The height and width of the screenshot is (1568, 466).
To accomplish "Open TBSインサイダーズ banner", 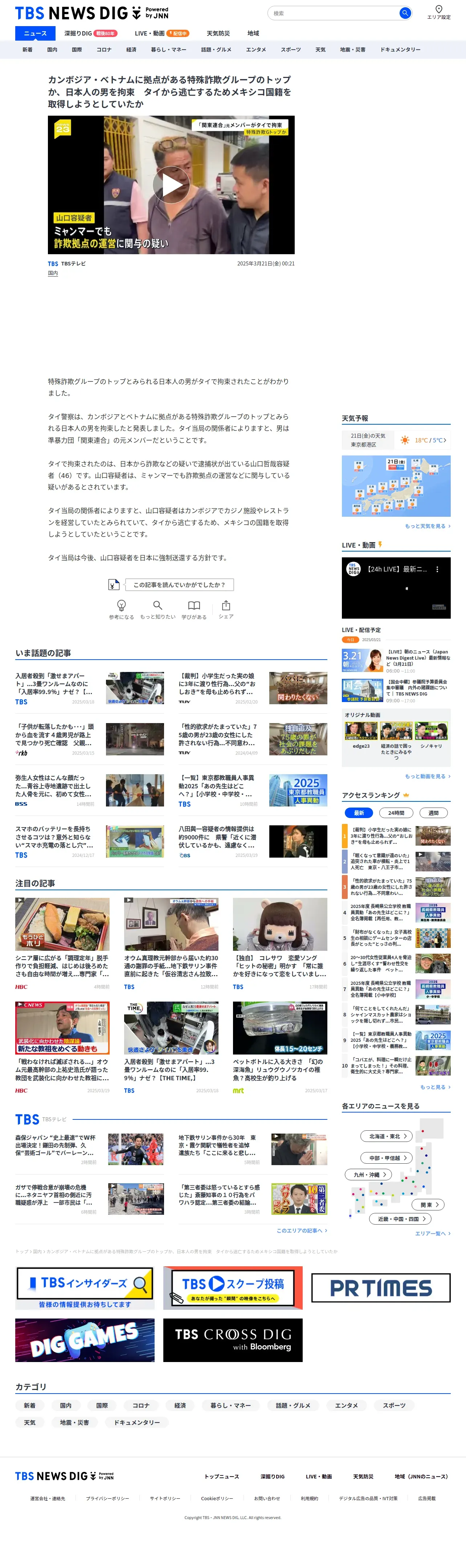I will point(85,1288).
